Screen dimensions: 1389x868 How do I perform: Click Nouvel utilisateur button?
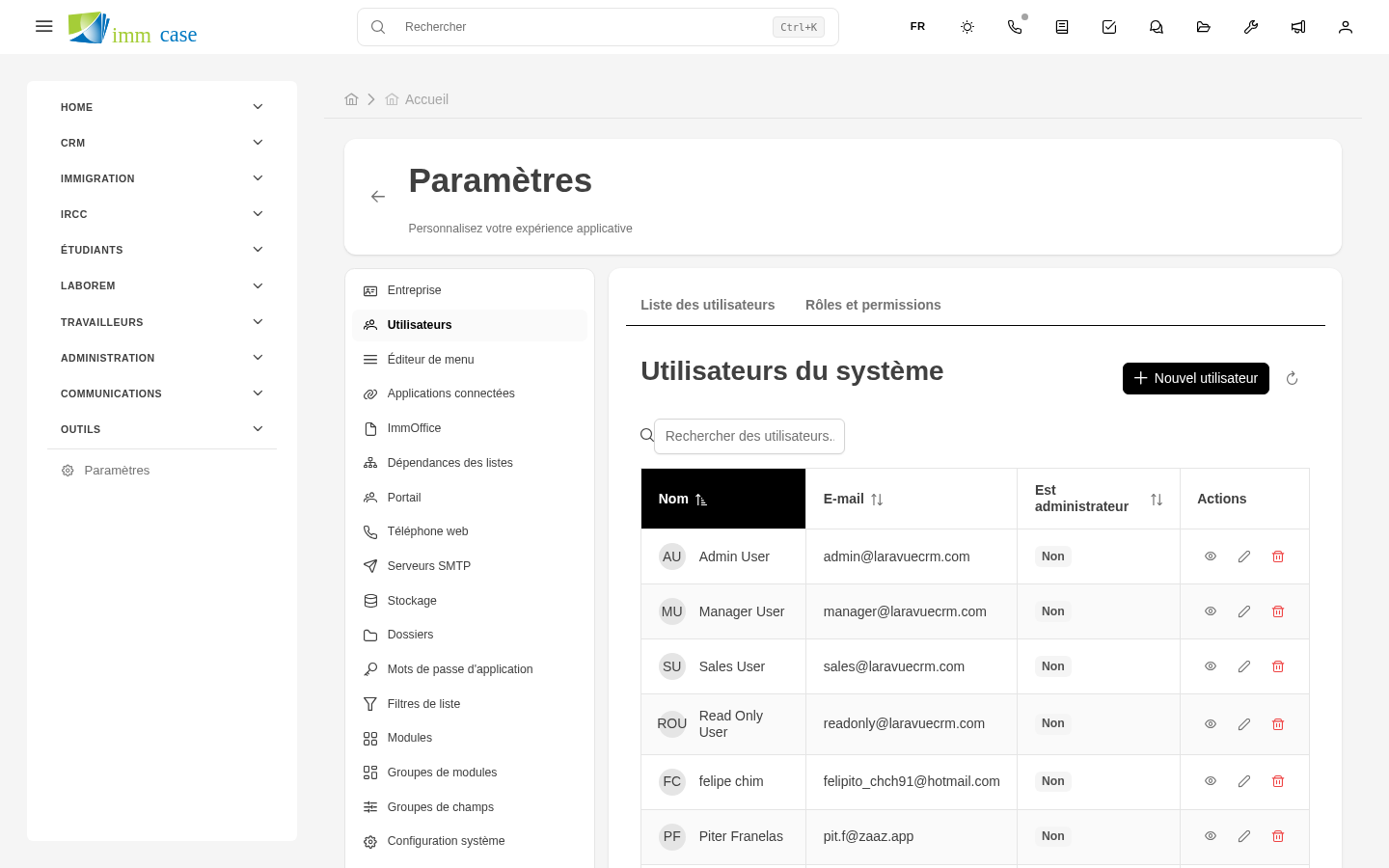click(1196, 378)
